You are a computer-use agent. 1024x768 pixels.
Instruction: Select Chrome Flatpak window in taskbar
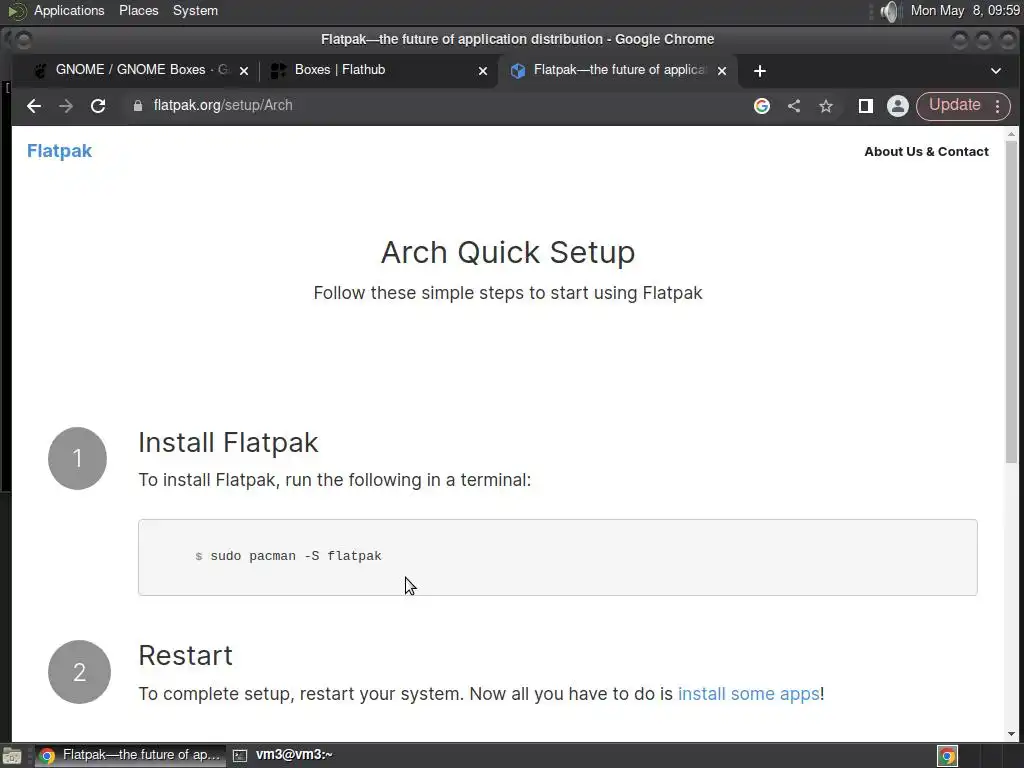pyautogui.click(x=130, y=755)
